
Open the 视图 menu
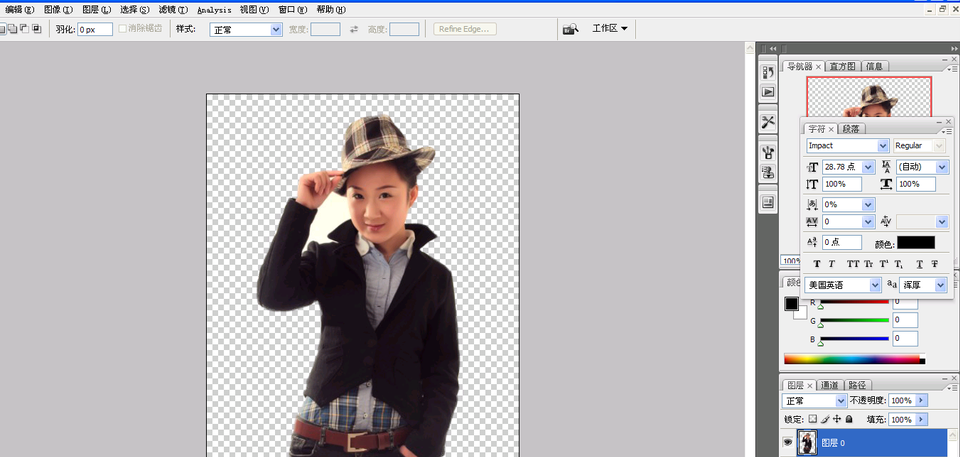pyautogui.click(x=254, y=10)
